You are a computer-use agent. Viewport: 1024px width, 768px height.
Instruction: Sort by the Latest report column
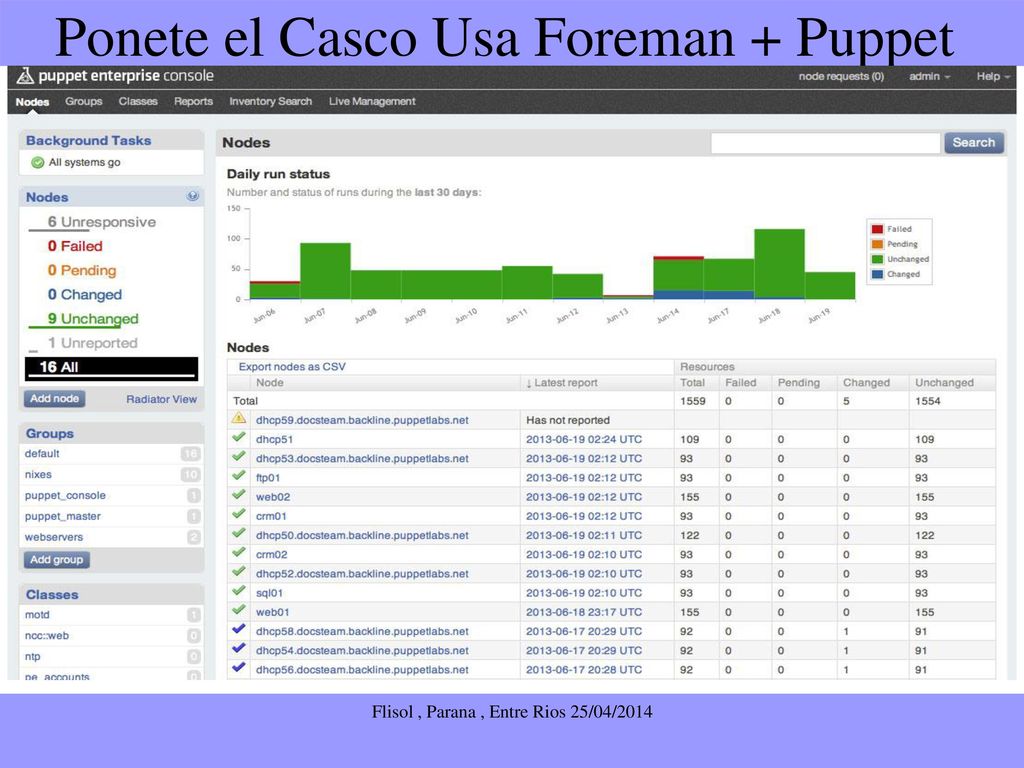coord(562,383)
